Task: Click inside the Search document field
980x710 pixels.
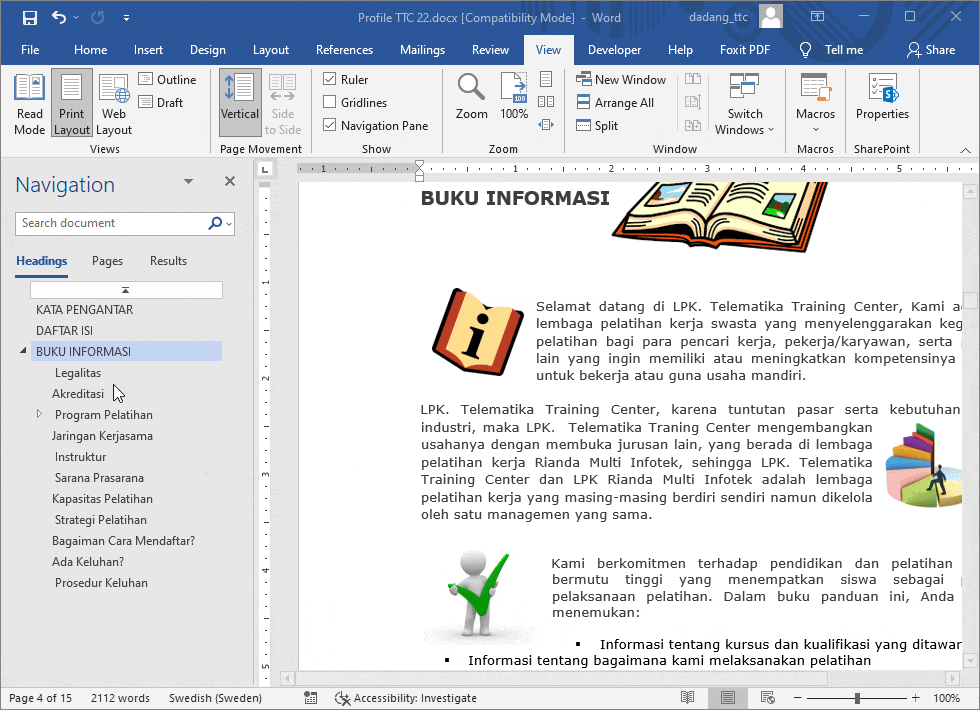Action: (110, 223)
